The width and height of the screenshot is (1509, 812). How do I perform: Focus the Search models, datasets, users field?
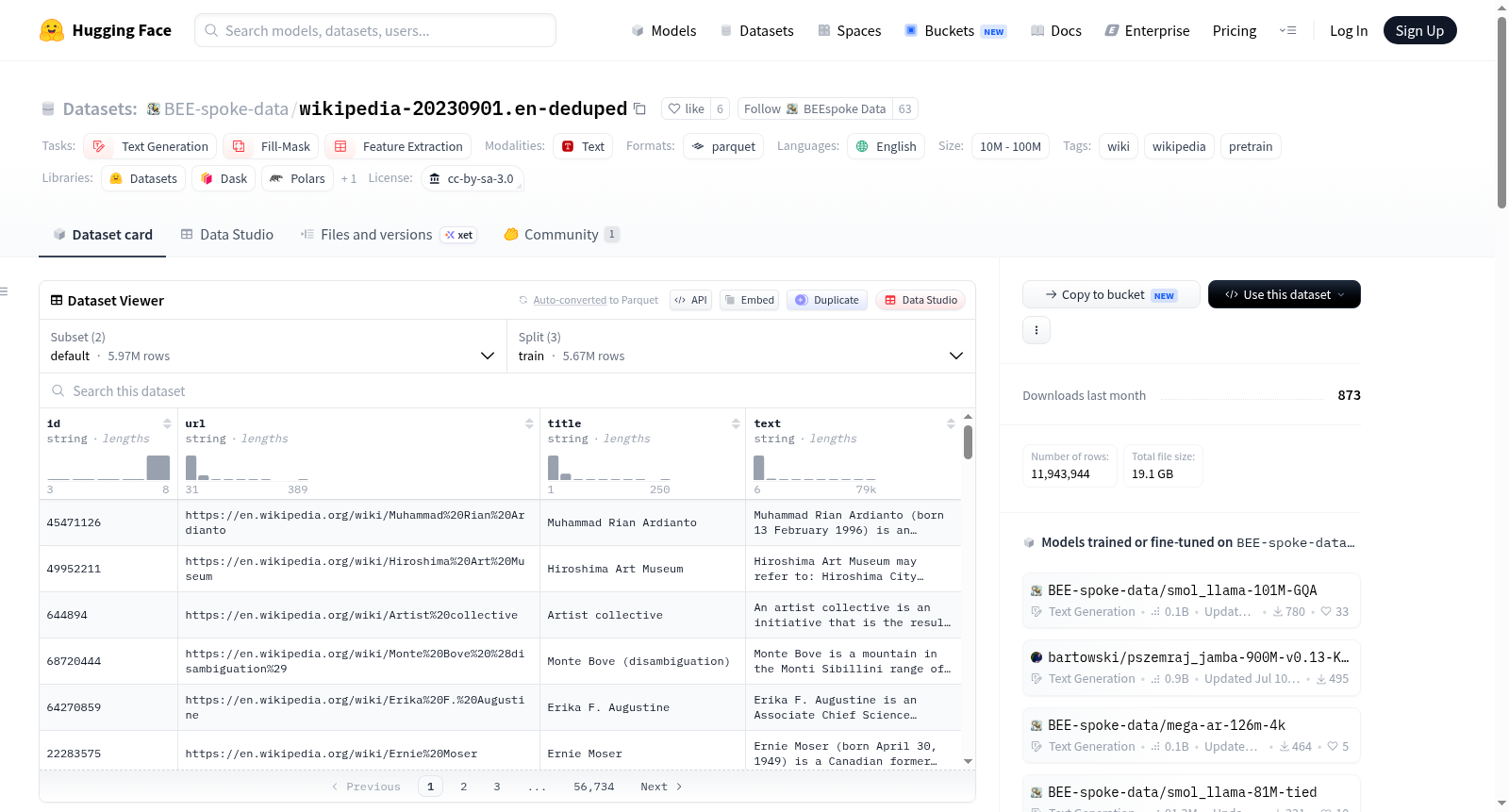(375, 30)
